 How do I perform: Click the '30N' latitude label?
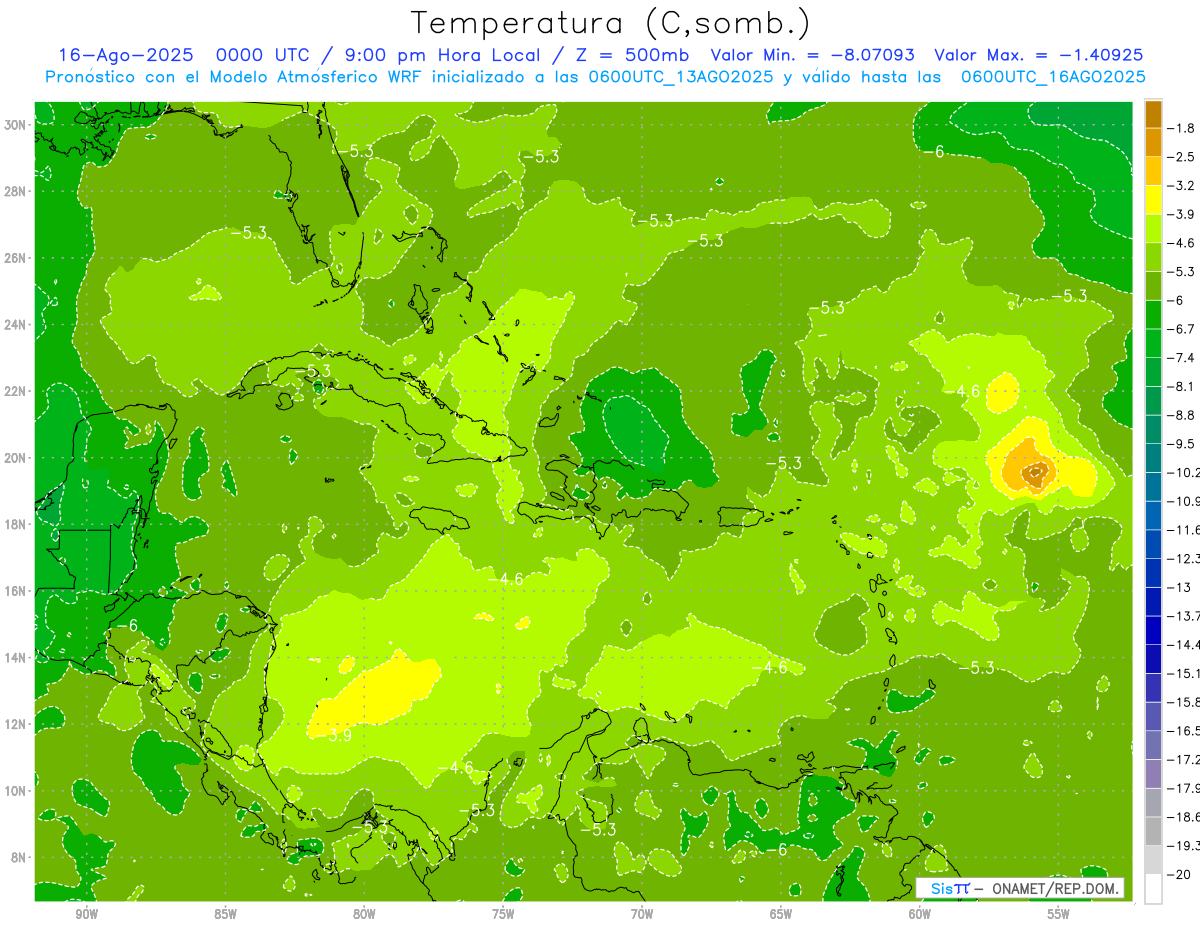click(16, 125)
